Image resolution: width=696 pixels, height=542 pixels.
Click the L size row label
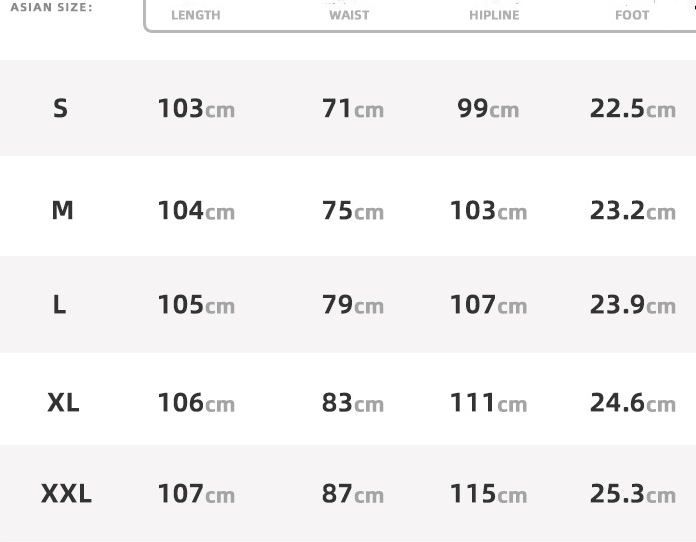coord(60,304)
